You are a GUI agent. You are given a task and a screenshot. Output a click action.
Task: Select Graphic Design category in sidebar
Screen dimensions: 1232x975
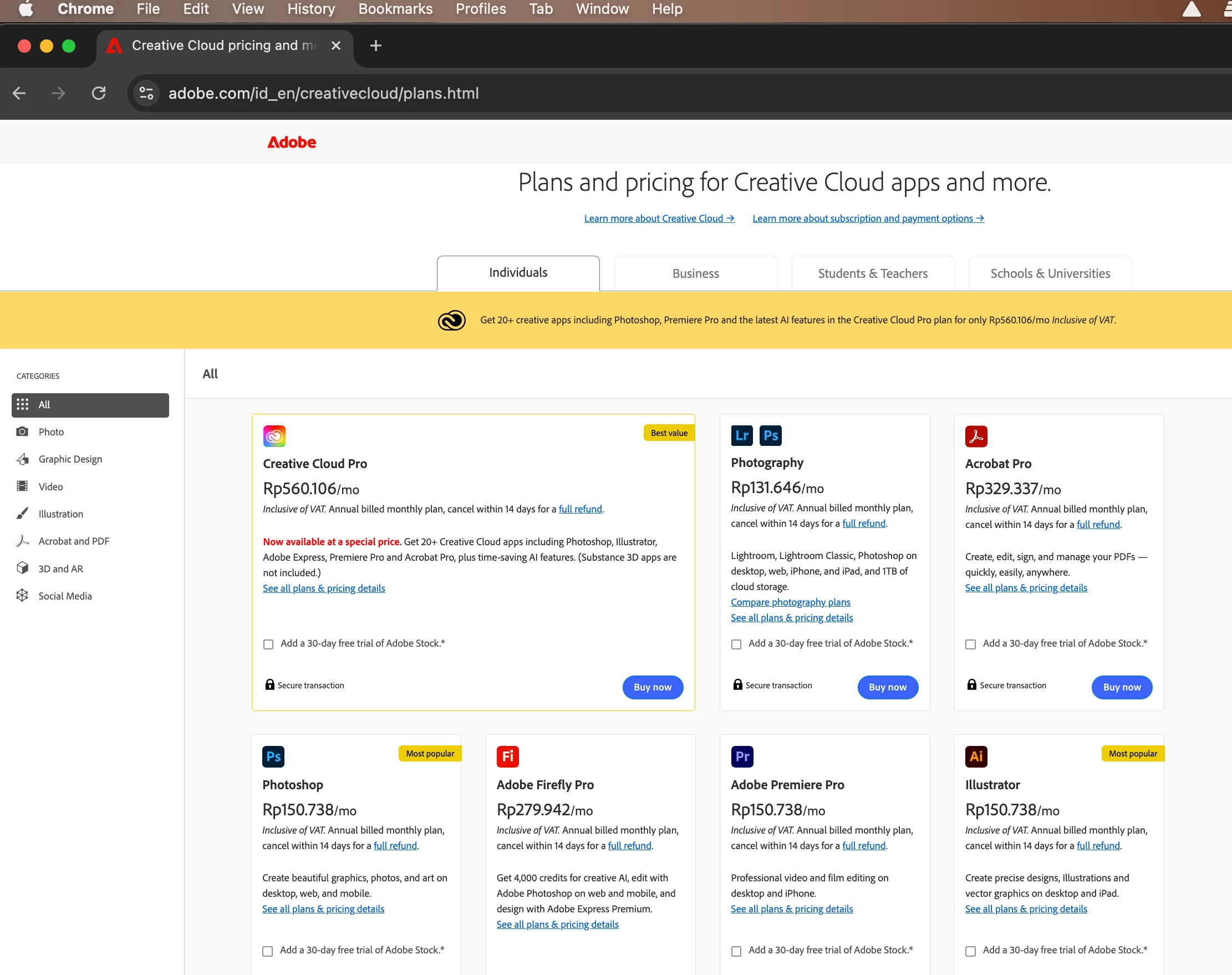coord(70,459)
